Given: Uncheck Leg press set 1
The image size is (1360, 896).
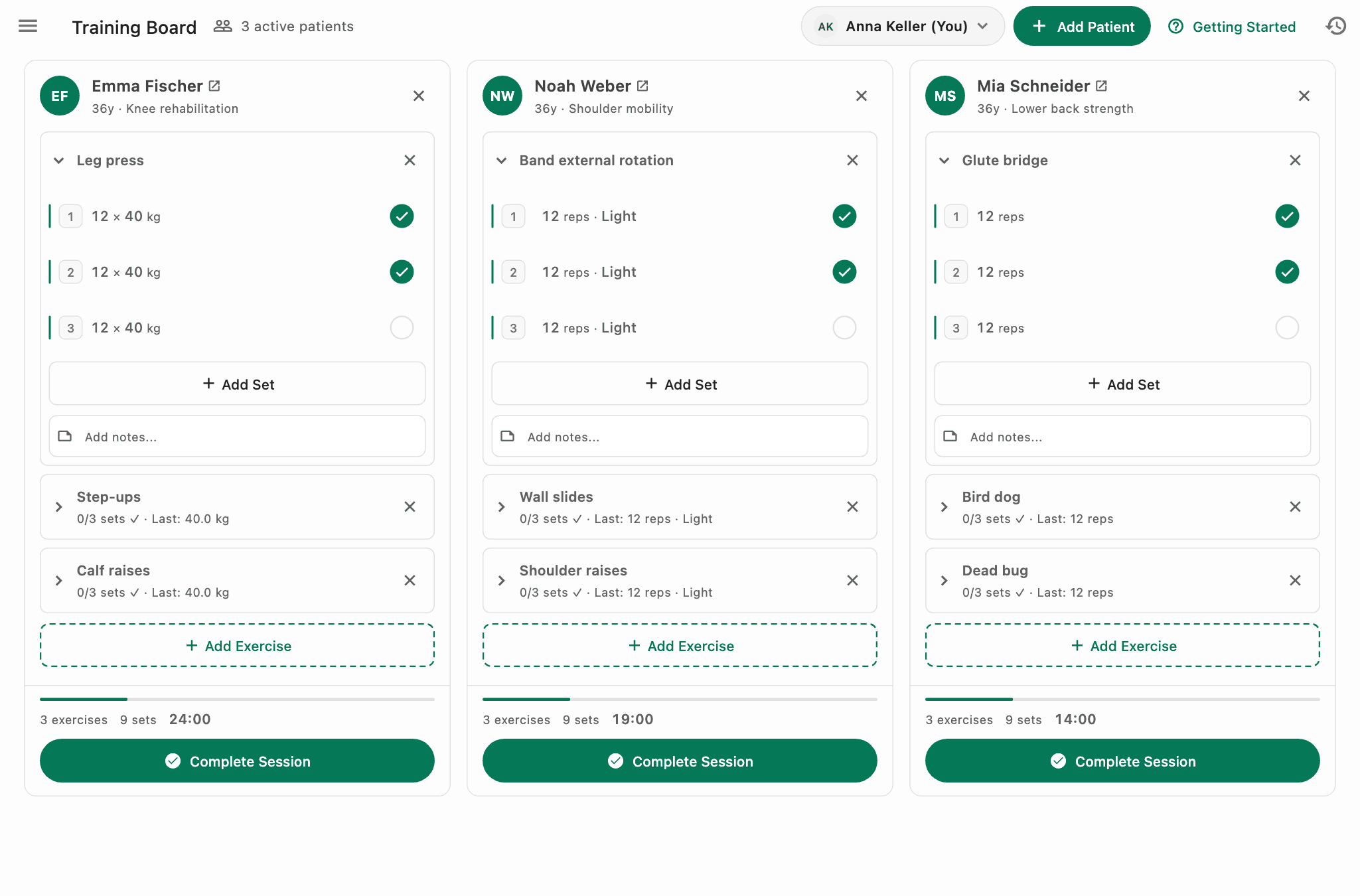Looking at the screenshot, I should (402, 216).
